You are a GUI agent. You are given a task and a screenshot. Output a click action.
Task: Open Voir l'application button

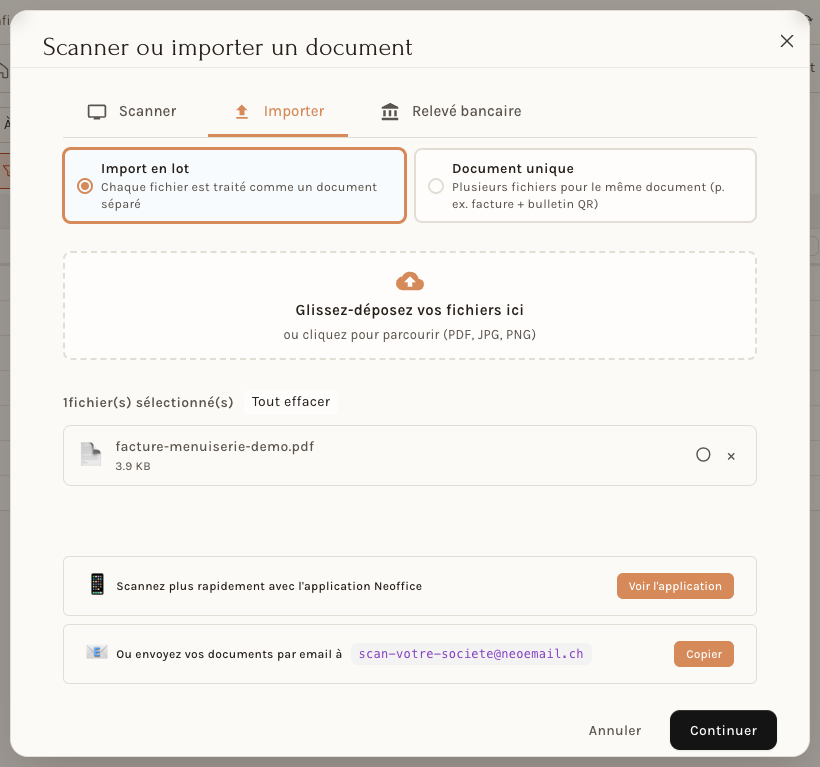tap(675, 586)
